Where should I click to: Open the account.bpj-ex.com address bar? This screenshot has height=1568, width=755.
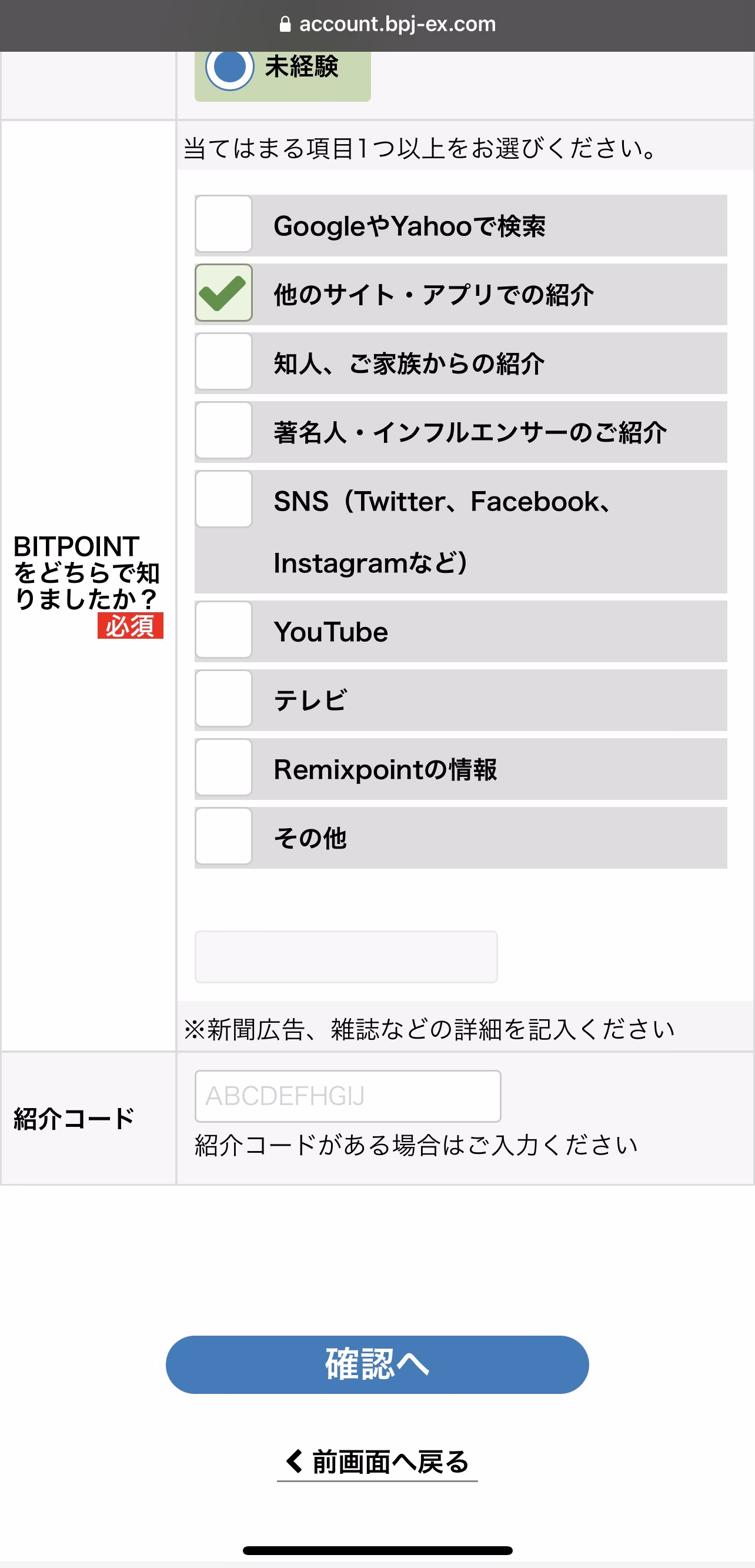387,24
